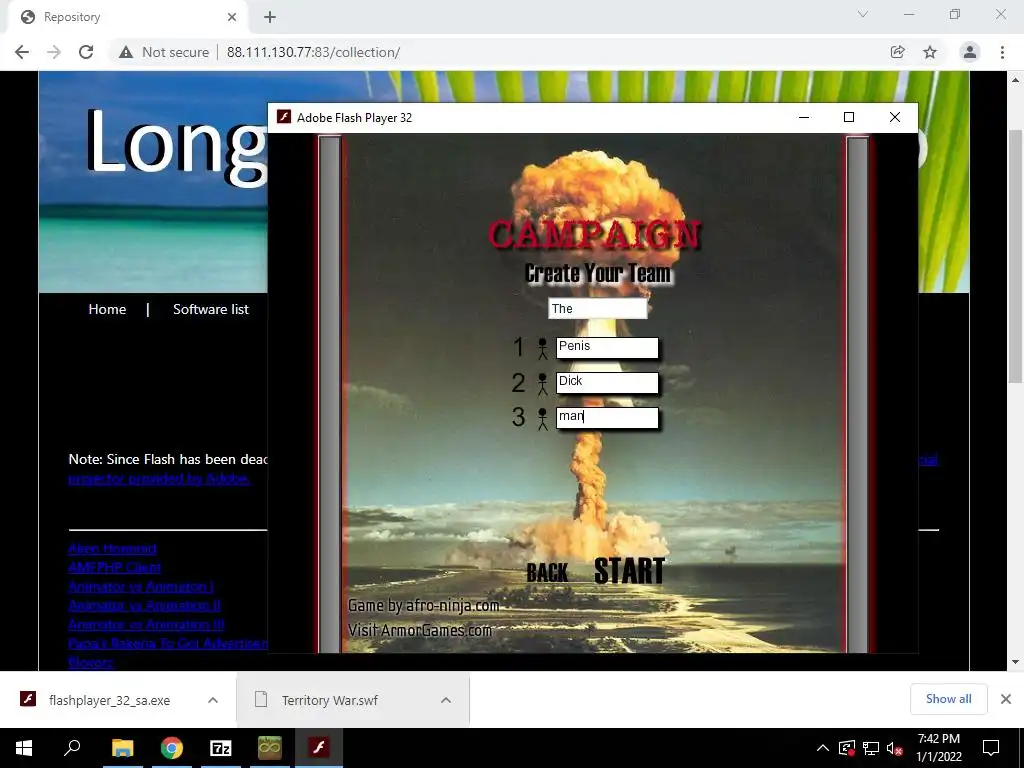Open a new tab with plus icon
Image resolution: width=1024 pixels, height=768 pixels.
270,17
